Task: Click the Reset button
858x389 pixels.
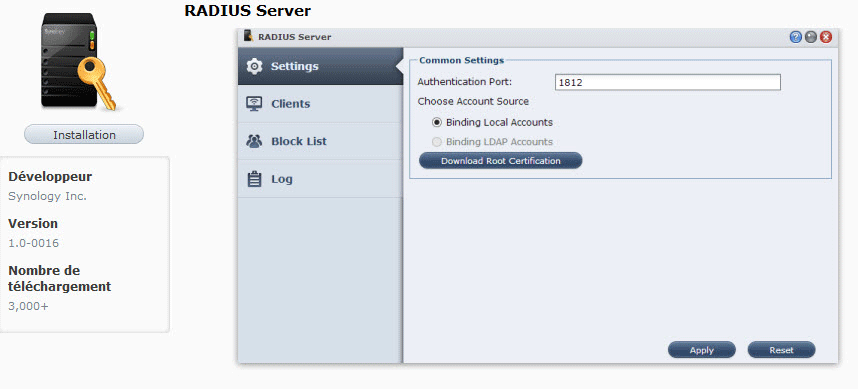Action: click(x=781, y=350)
